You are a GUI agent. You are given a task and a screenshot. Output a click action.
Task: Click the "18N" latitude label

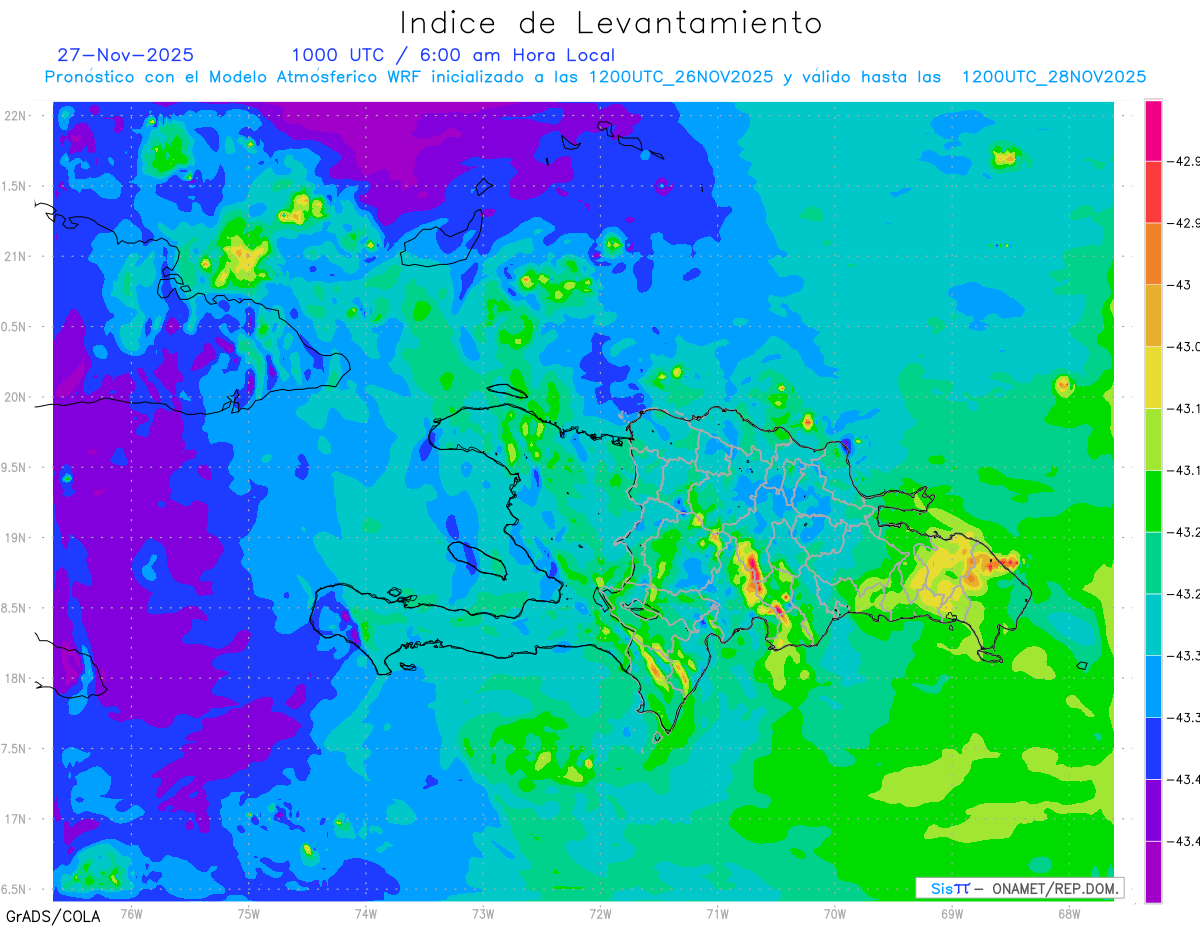[15, 678]
